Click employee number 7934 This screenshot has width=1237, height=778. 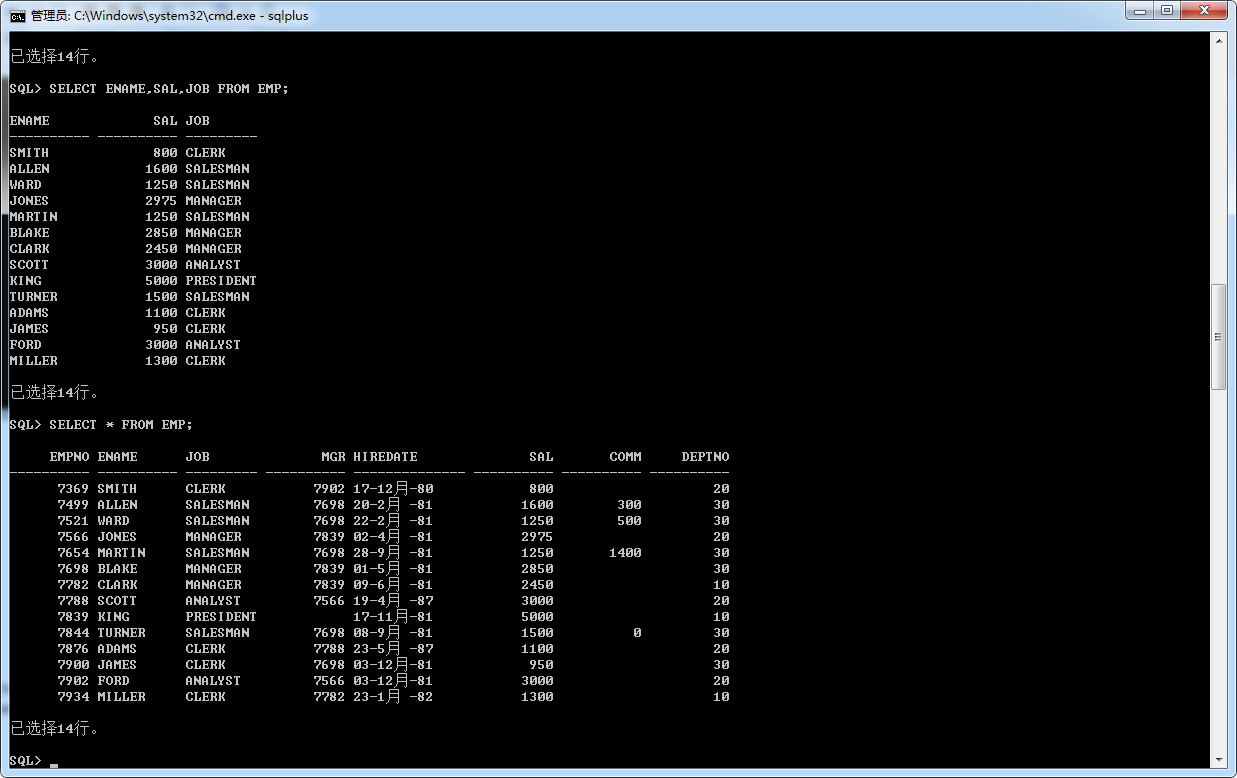point(73,697)
